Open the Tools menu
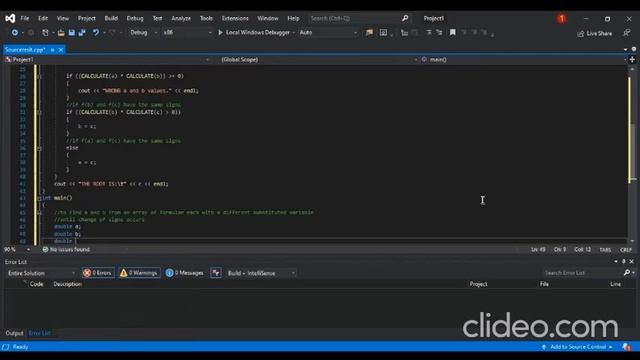This screenshot has height=360, width=640. 206,18
